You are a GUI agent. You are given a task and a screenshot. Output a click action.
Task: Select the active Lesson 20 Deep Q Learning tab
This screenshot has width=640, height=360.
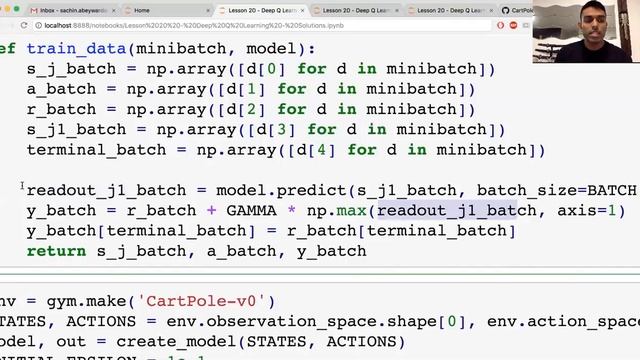pyautogui.click(x=262, y=10)
